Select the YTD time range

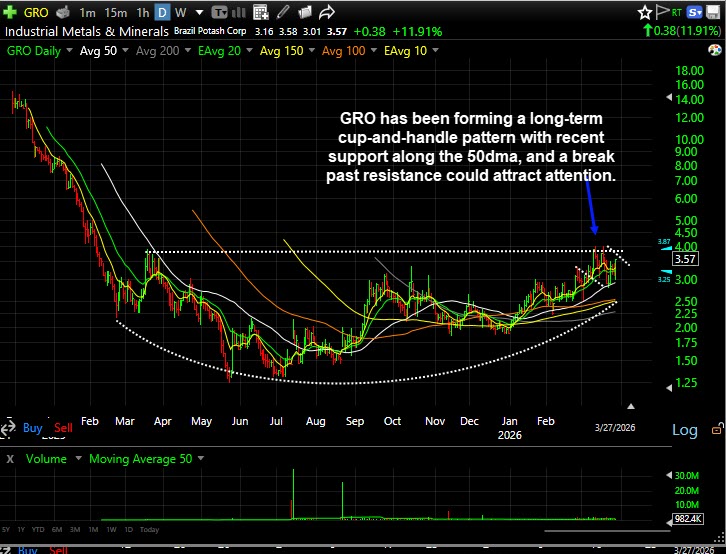tap(38, 529)
